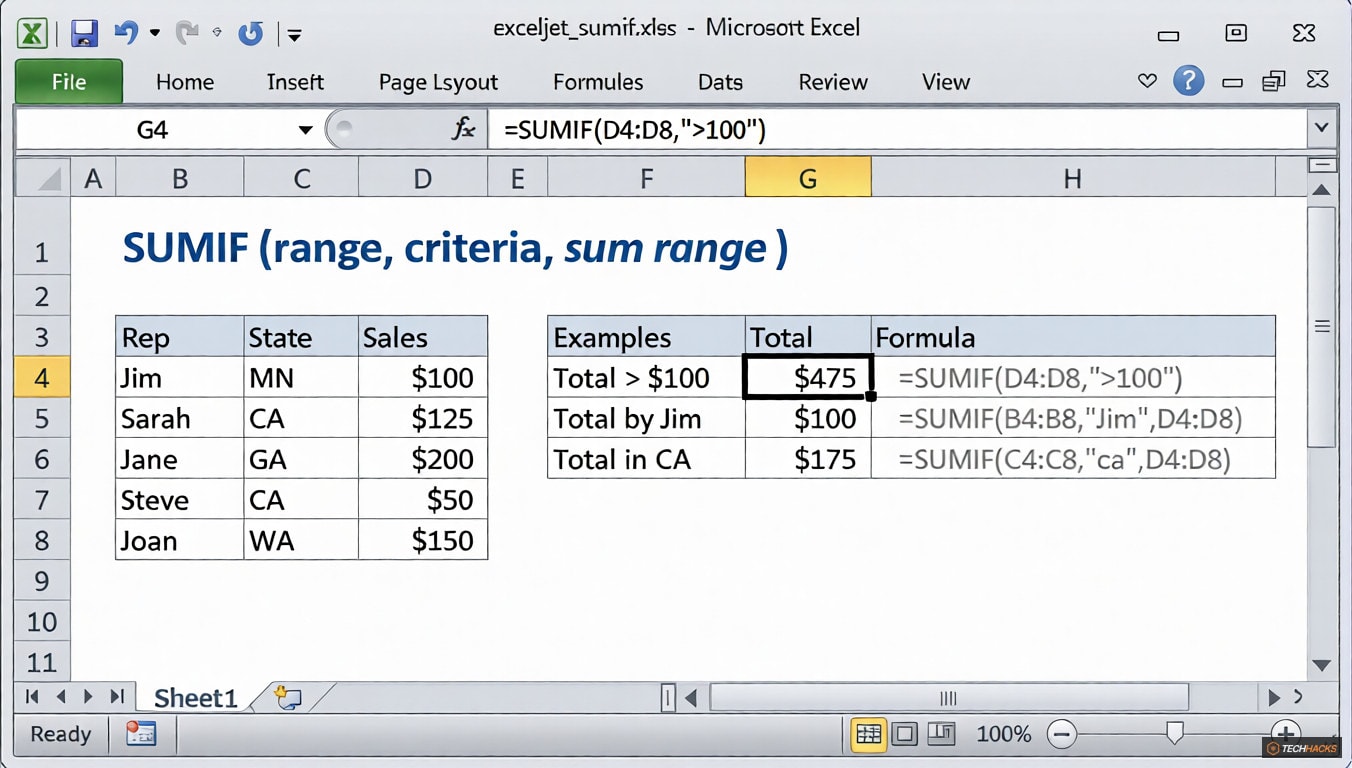Open the File menu
Viewport: 1352px width, 768px height.
tap(68, 81)
